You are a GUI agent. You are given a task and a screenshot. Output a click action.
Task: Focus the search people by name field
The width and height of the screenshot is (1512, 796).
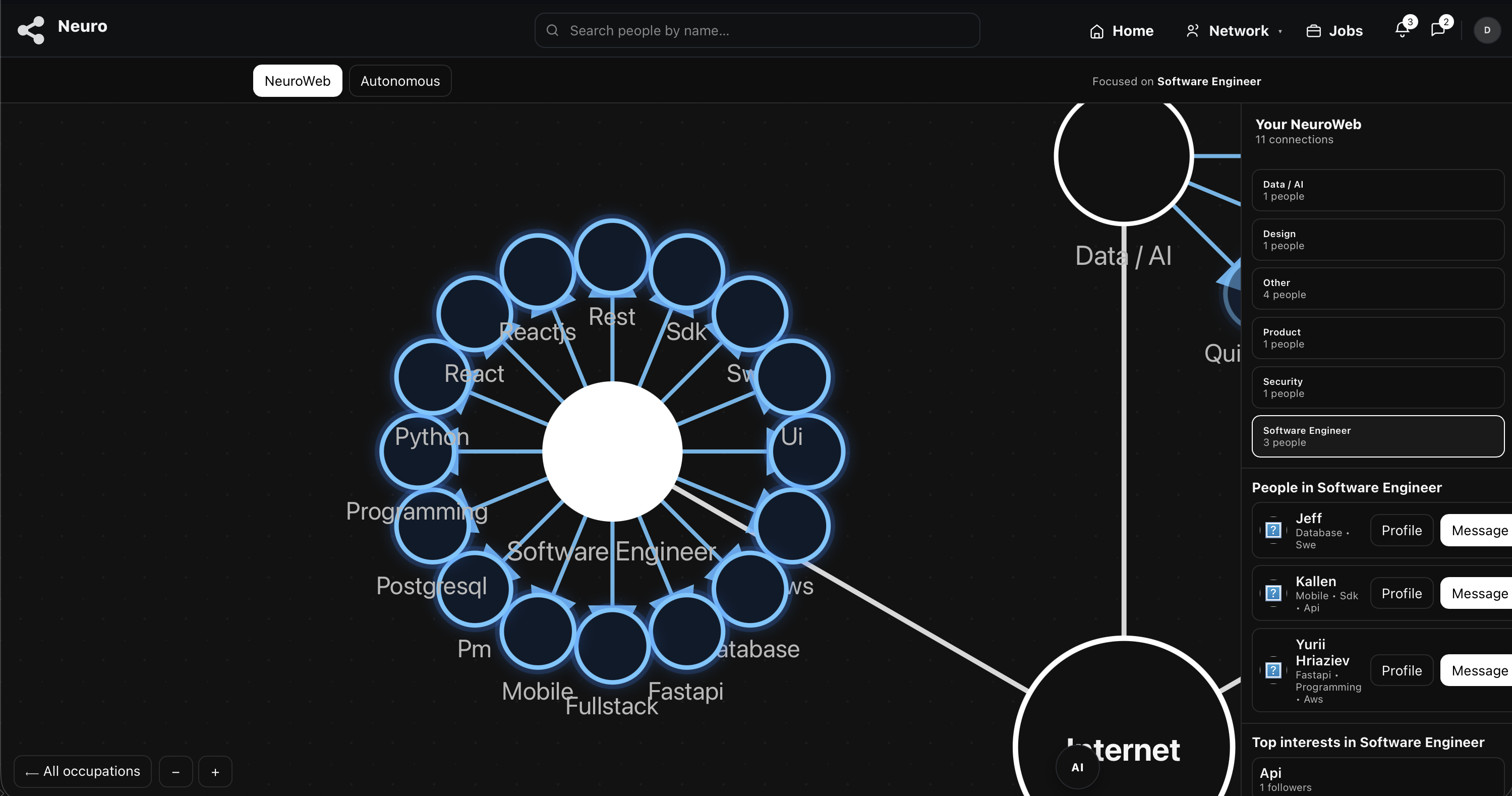coord(756,31)
